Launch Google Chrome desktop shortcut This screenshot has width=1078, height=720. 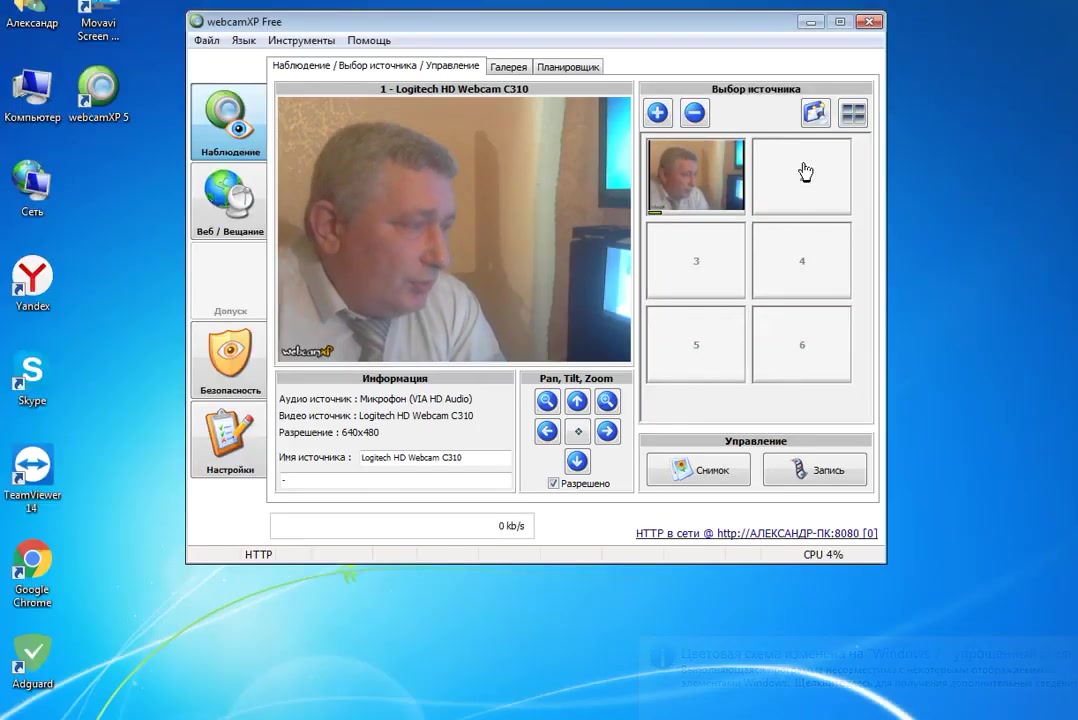pos(32,573)
